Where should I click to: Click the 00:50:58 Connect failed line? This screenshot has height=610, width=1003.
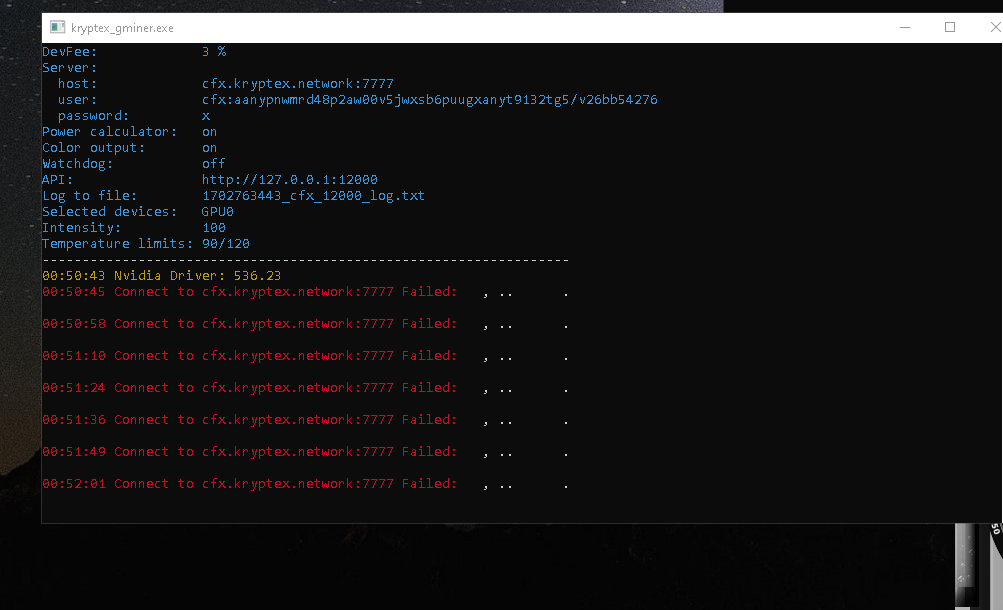tap(305, 324)
